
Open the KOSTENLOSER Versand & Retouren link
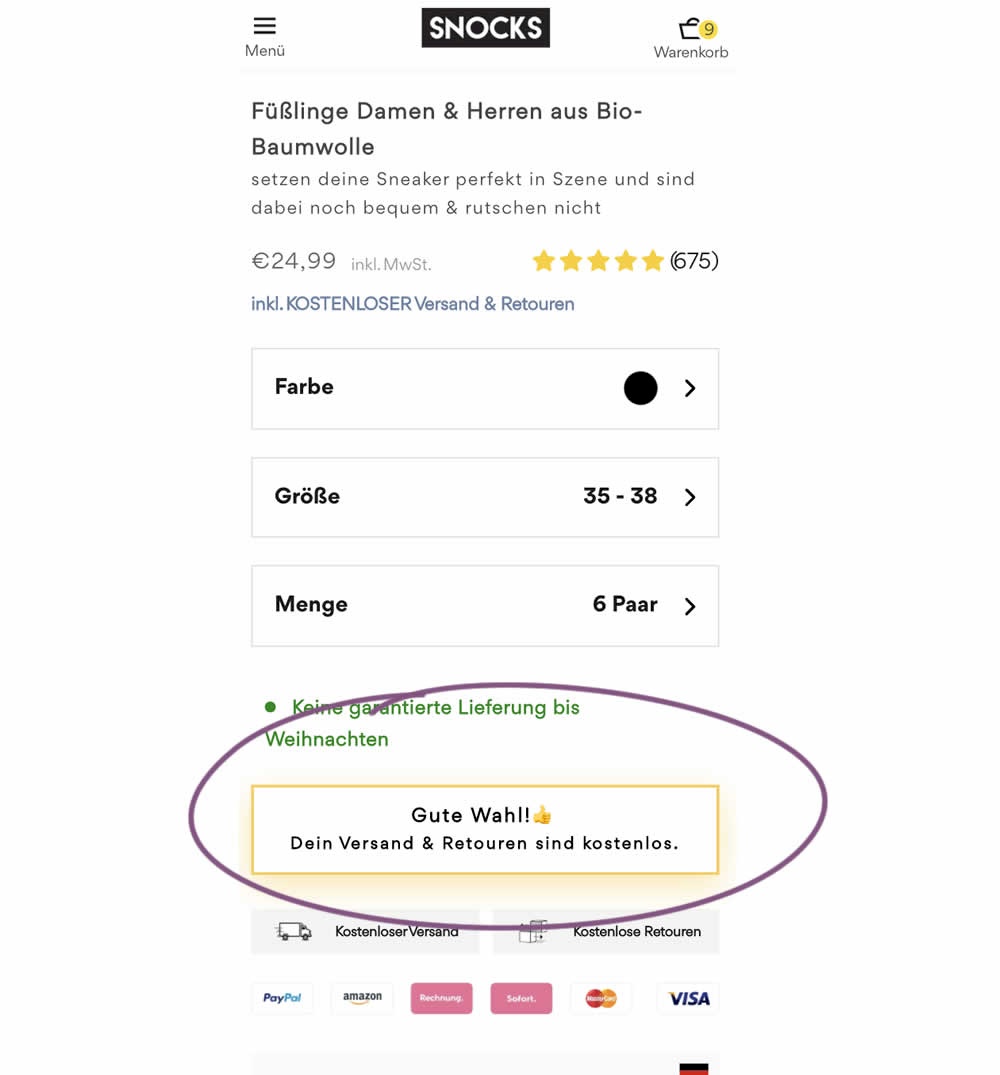coord(413,304)
